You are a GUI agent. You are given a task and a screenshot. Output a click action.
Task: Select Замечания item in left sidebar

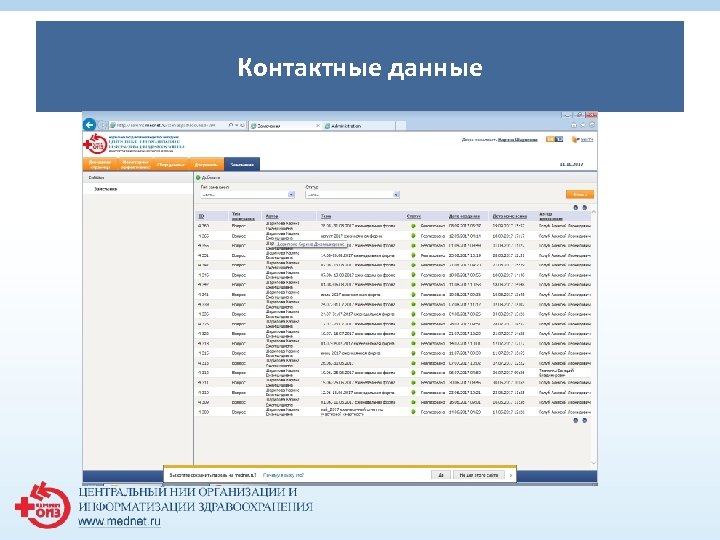point(106,189)
